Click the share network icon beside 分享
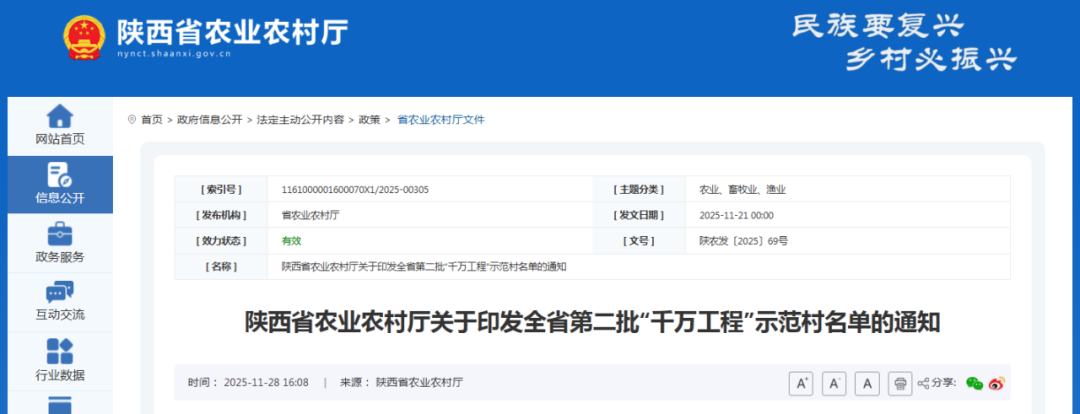Viewport: 1080px width, 414px height. (x=924, y=383)
